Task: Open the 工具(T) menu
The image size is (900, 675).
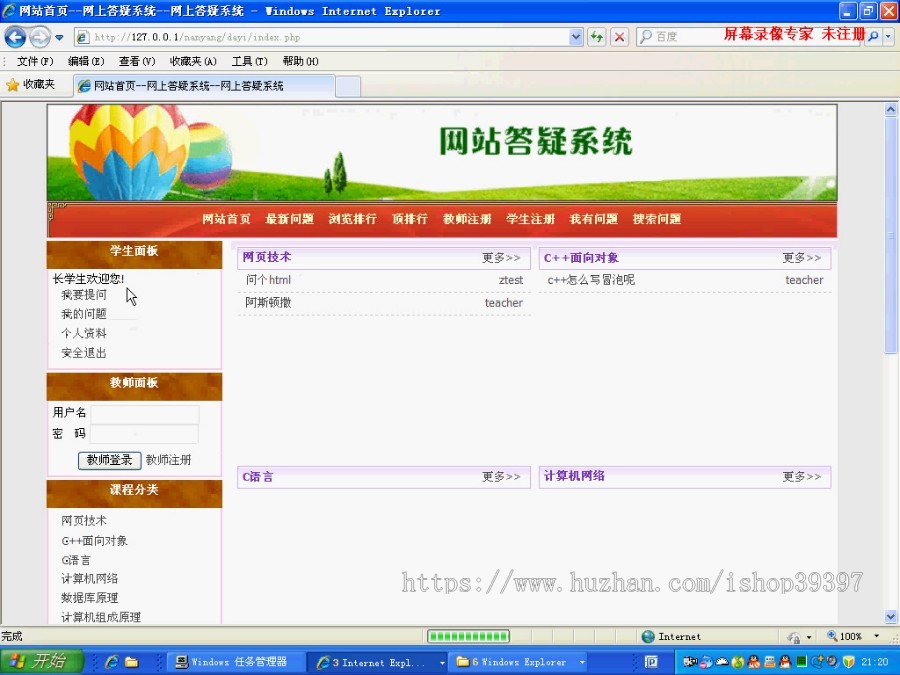Action: point(249,61)
